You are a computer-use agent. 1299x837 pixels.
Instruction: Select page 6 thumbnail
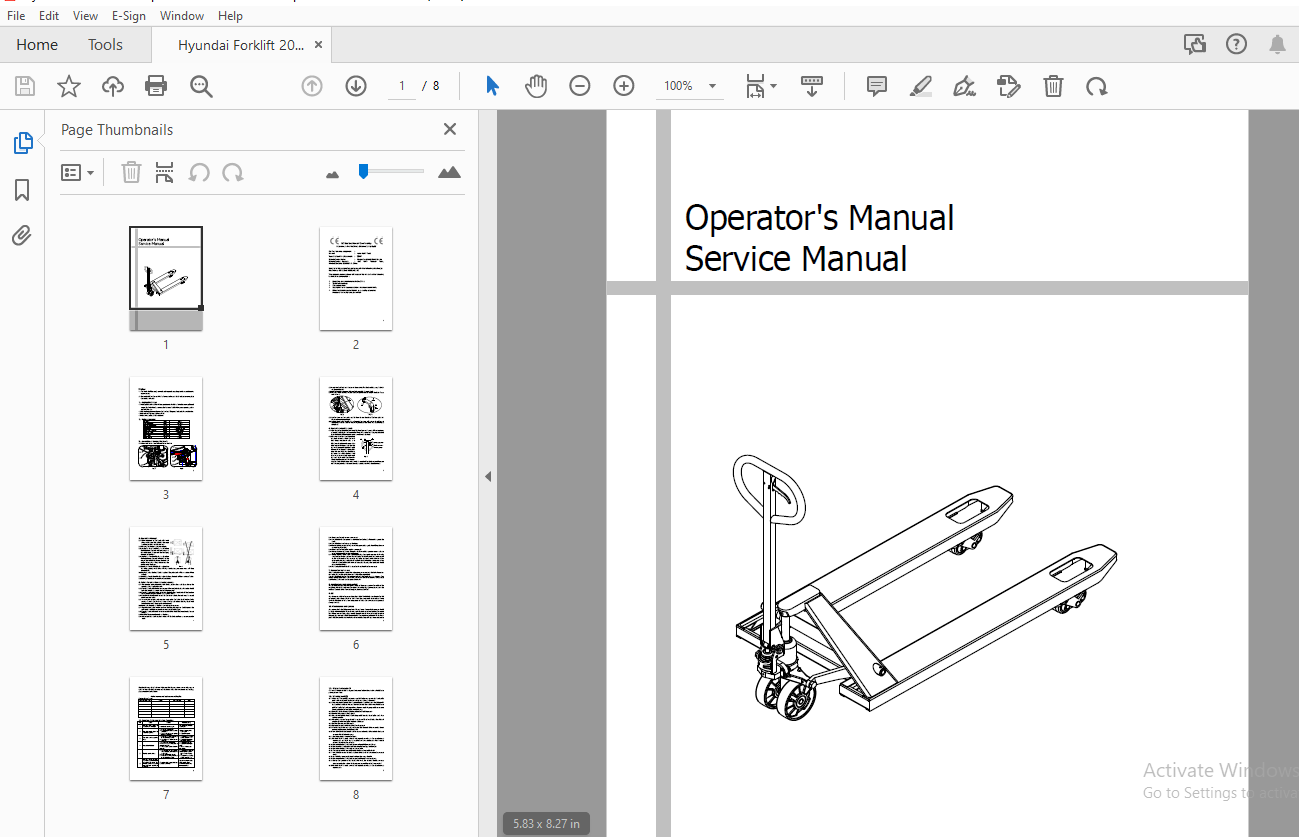356,578
